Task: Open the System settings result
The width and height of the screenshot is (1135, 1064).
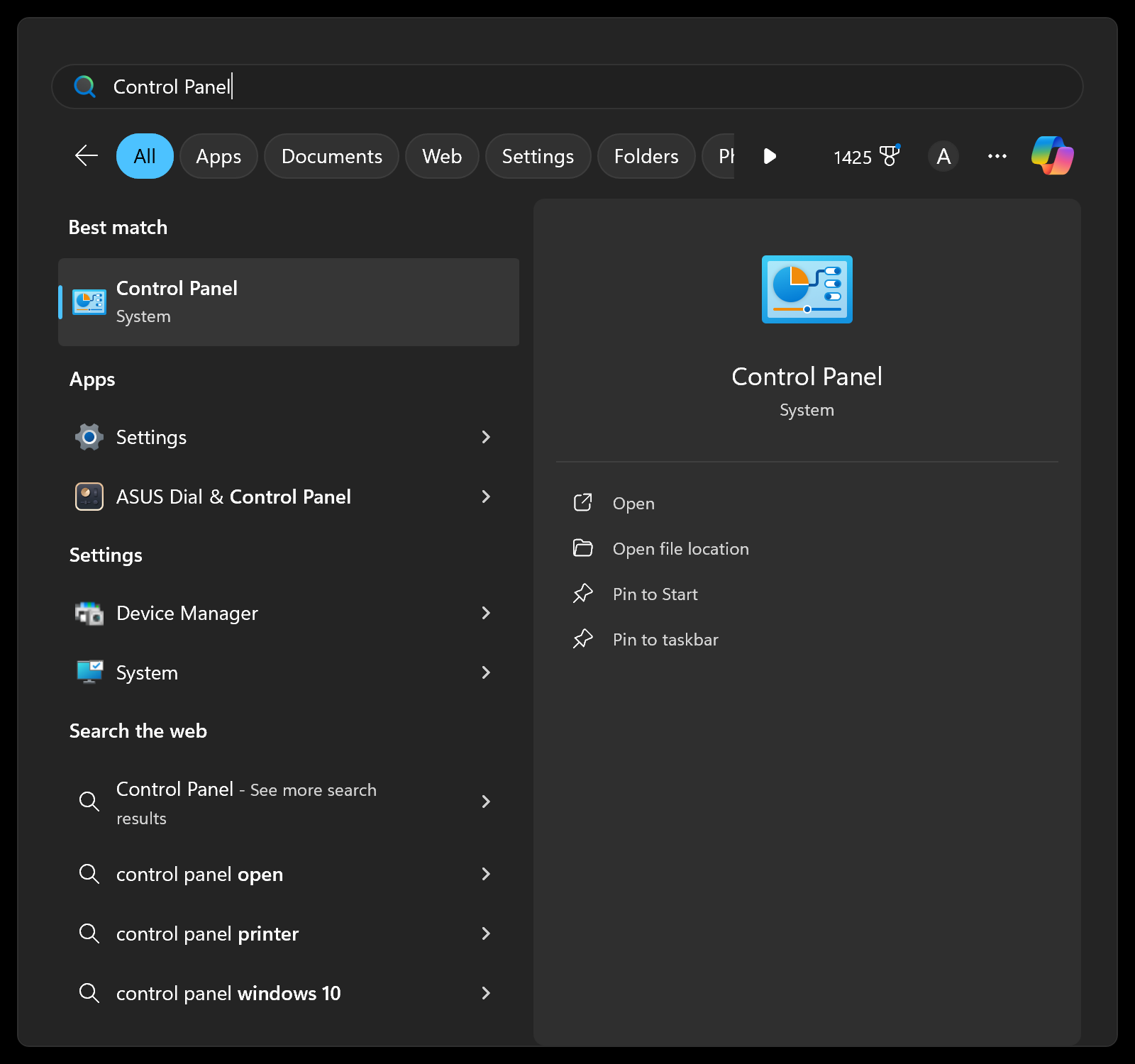Action: coord(289,672)
